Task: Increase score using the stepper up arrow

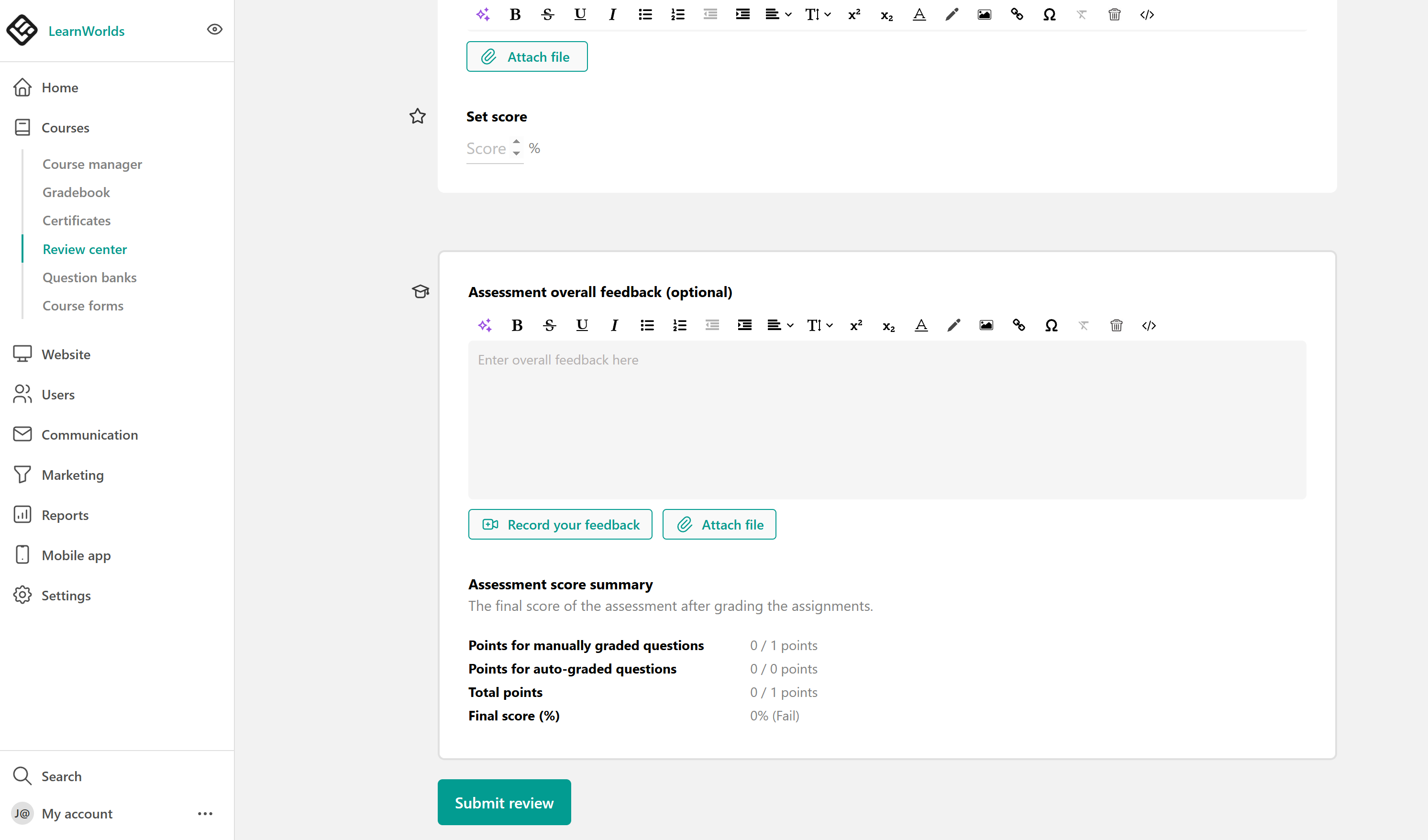Action: 516,141
